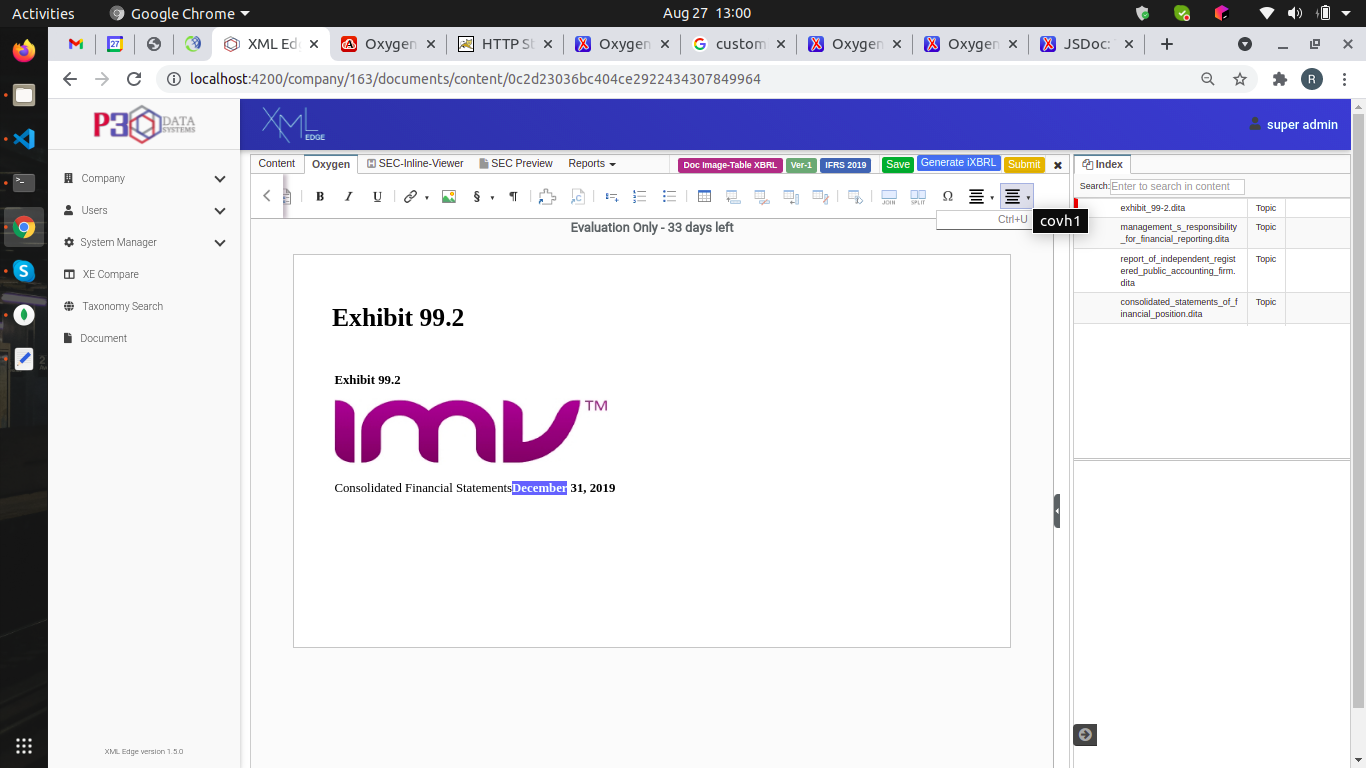Click the insert list item icon

click(x=612, y=197)
